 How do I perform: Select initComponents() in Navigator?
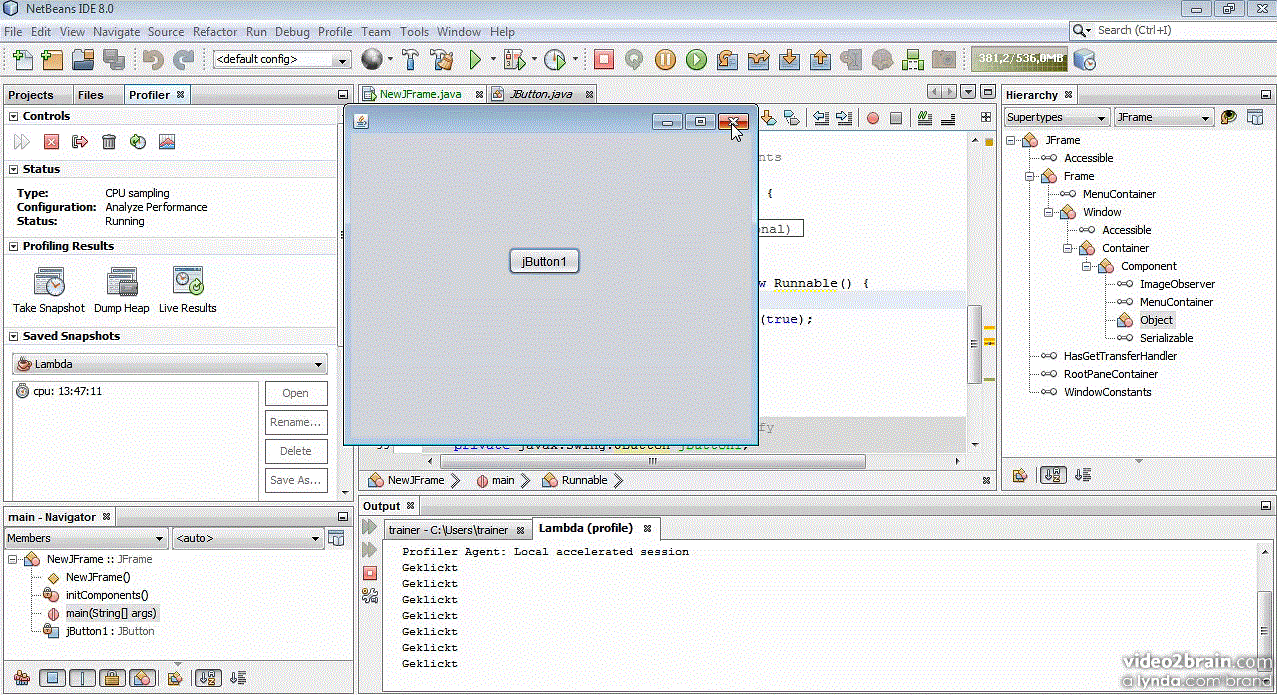click(x=107, y=595)
